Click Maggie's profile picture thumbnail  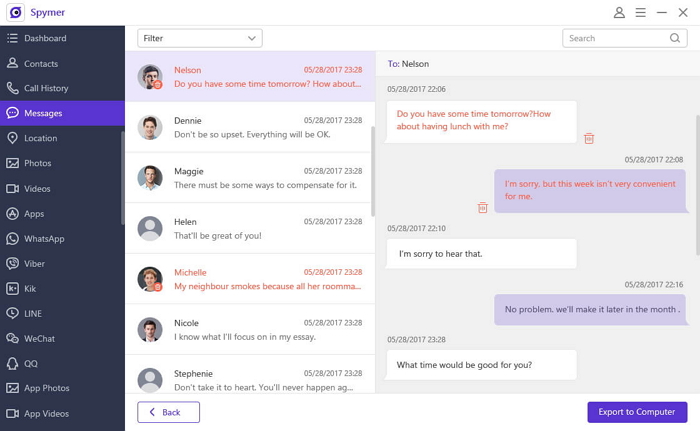click(x=150, y=178)
